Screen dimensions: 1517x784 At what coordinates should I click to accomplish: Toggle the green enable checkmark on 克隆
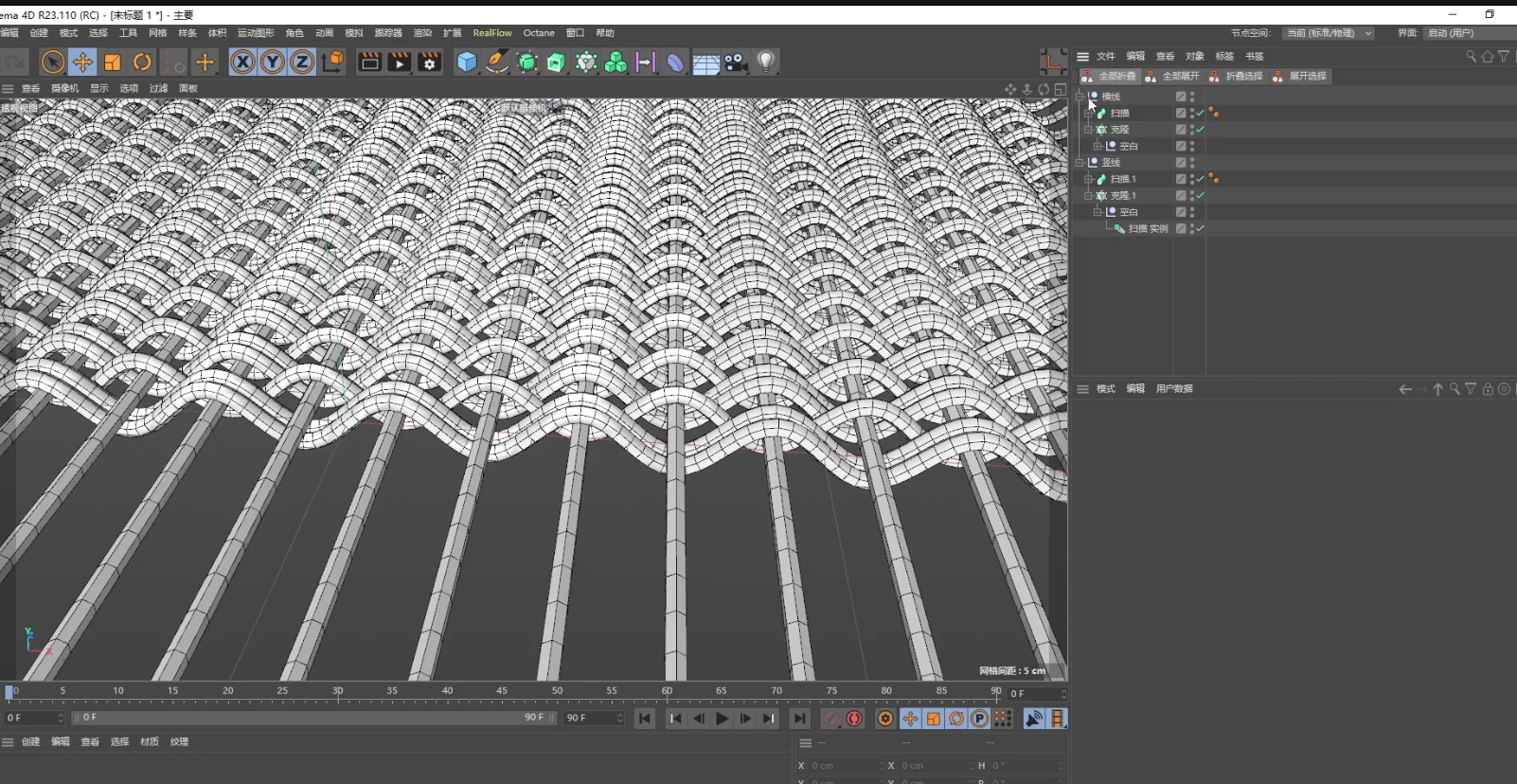(1201, 130)
